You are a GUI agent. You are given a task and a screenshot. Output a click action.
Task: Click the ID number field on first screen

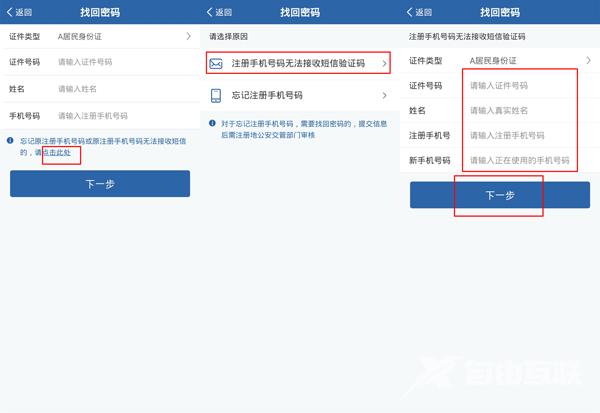tap(100, 62)
